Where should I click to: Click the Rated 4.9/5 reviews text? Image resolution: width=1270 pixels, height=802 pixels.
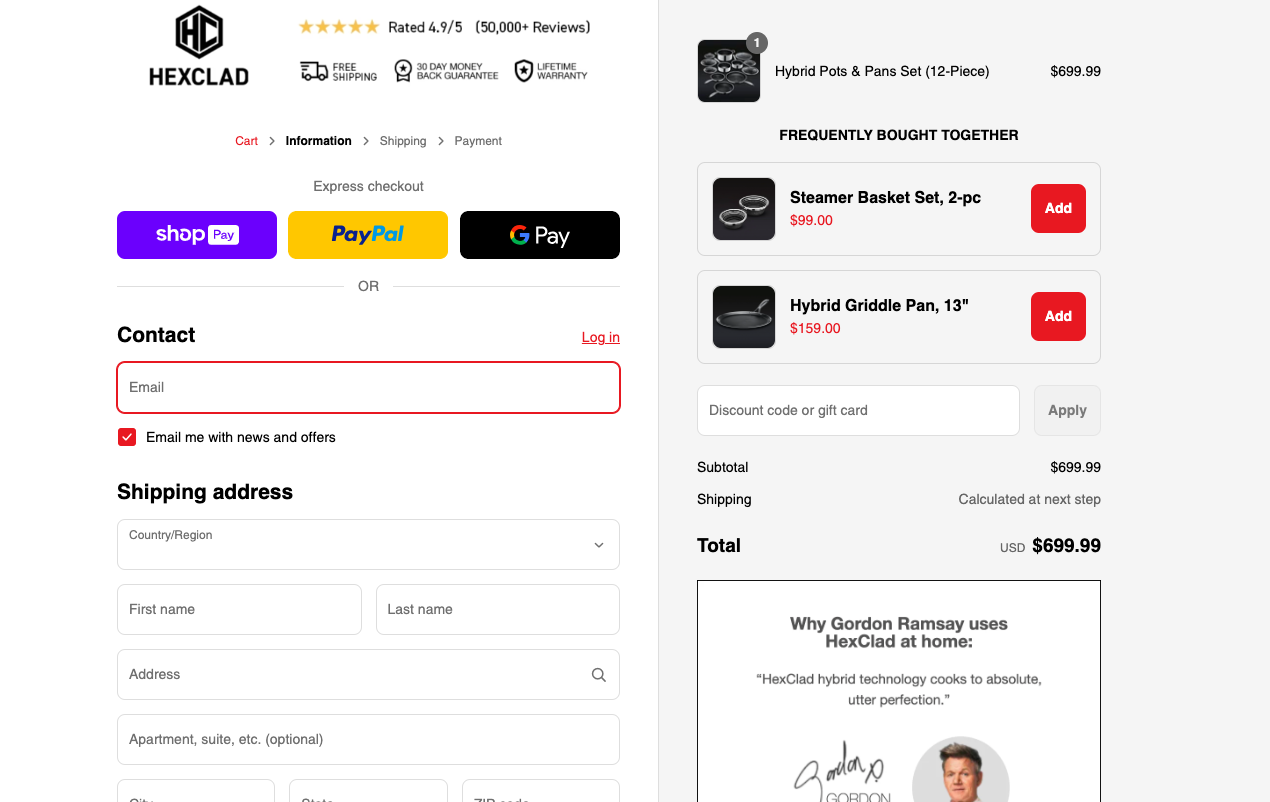pos(489,27)
